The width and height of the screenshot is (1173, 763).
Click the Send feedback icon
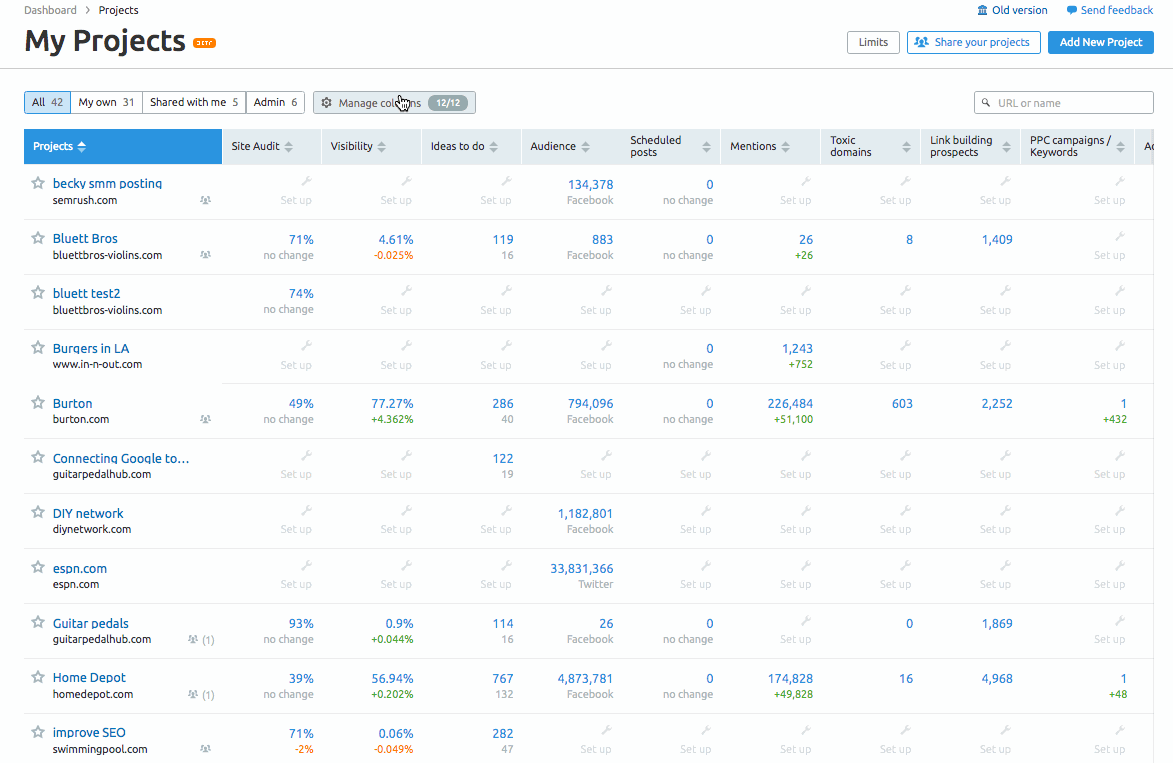1072,9
